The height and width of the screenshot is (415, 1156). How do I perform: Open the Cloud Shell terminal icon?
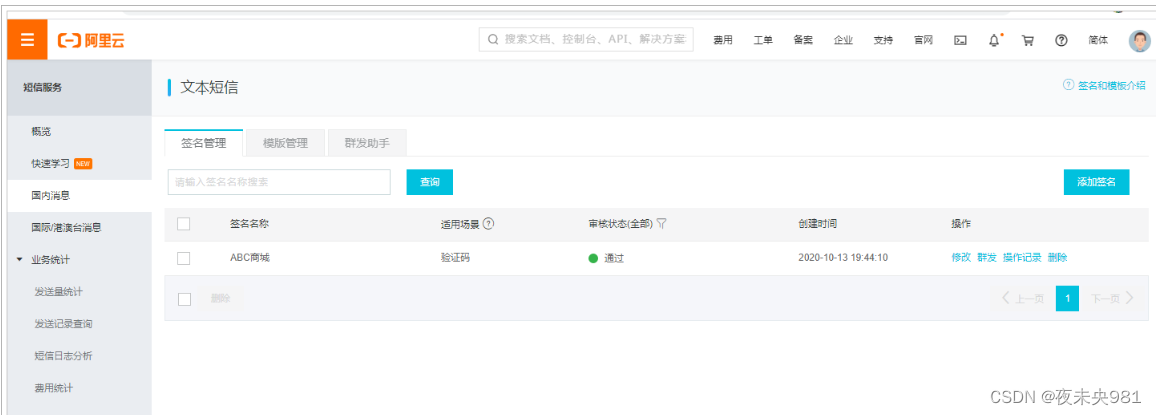[960, 41]
